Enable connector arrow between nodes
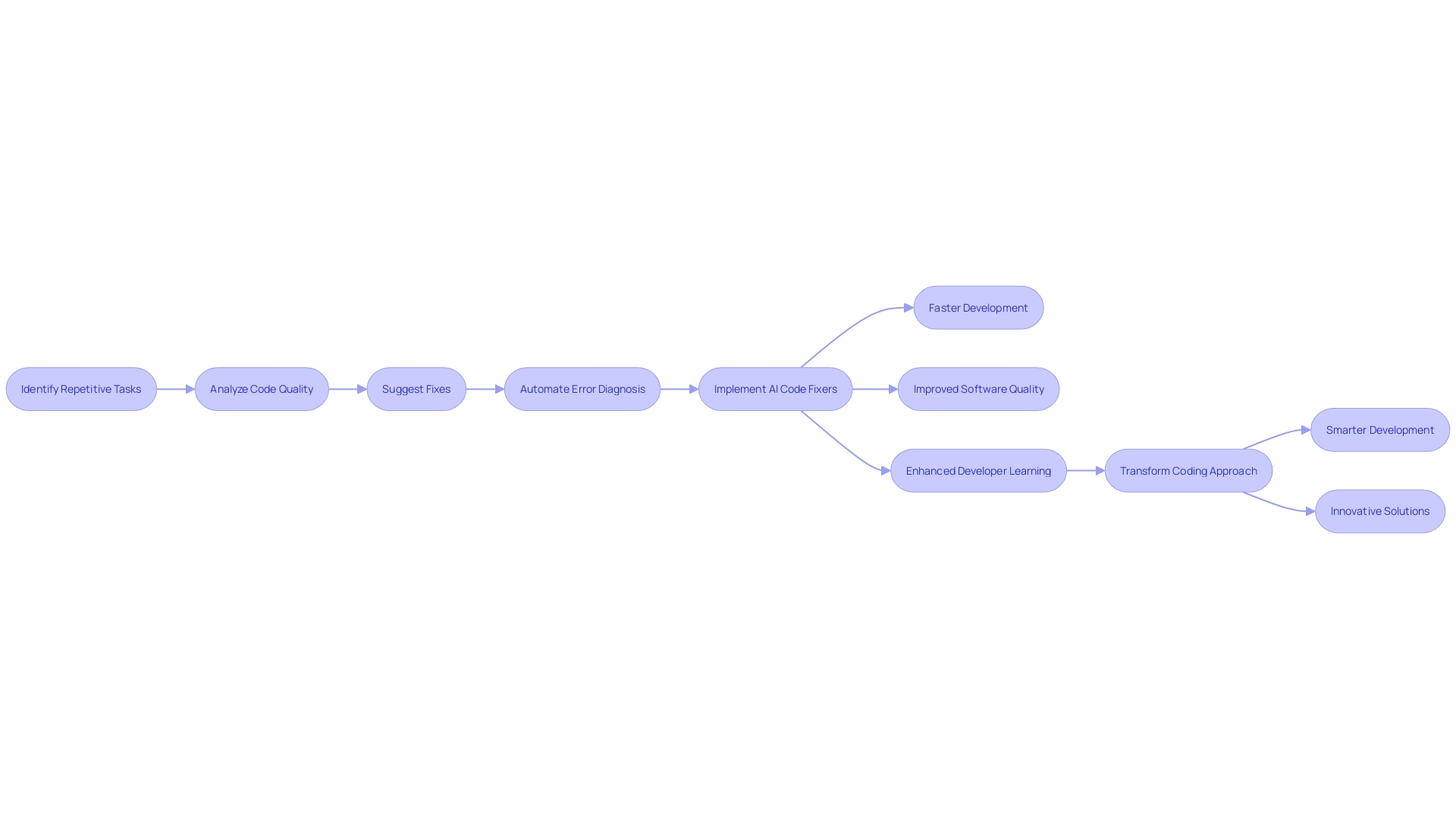1456x819 pixels. [175, 388]
